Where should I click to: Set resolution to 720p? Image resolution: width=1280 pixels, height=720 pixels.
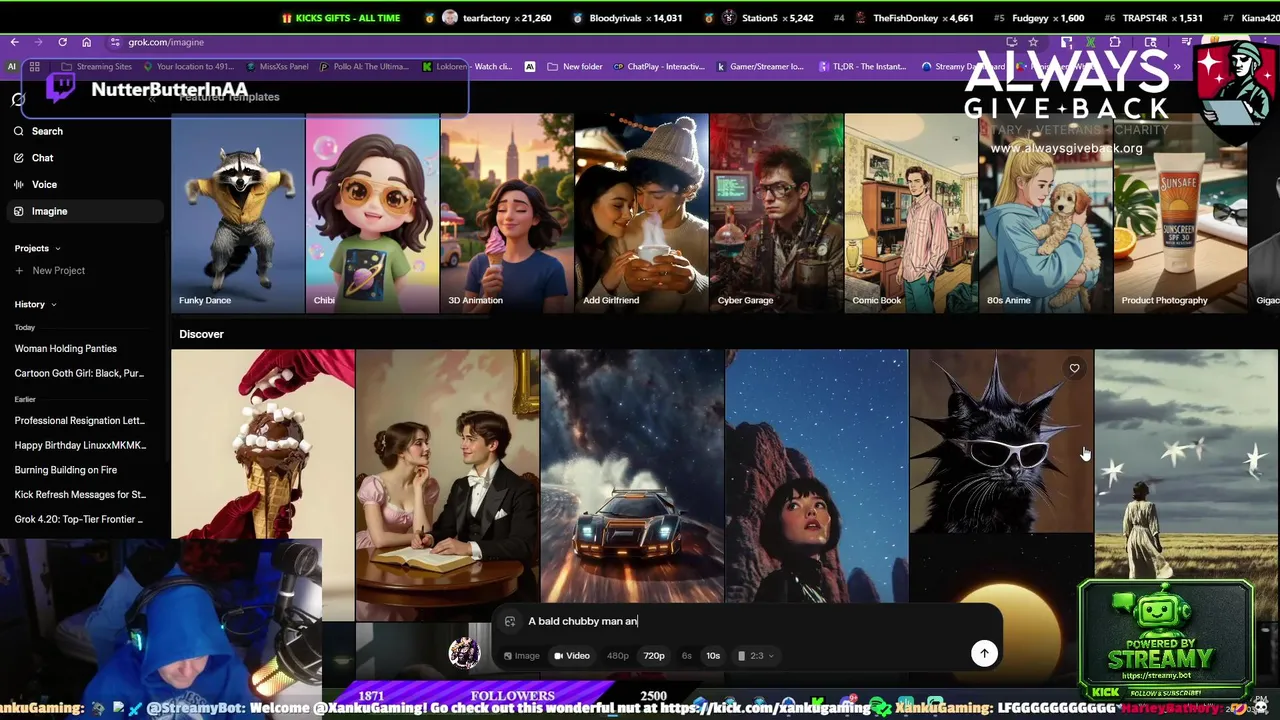654,656
